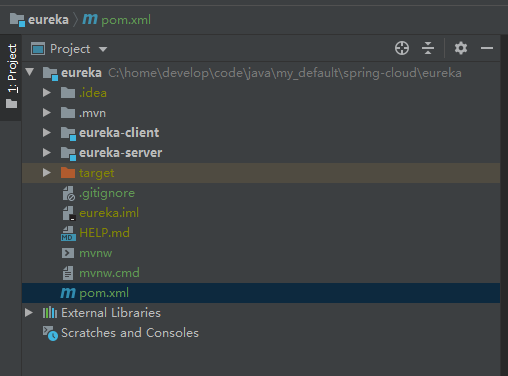Click the .gitignore file icon

69,193
